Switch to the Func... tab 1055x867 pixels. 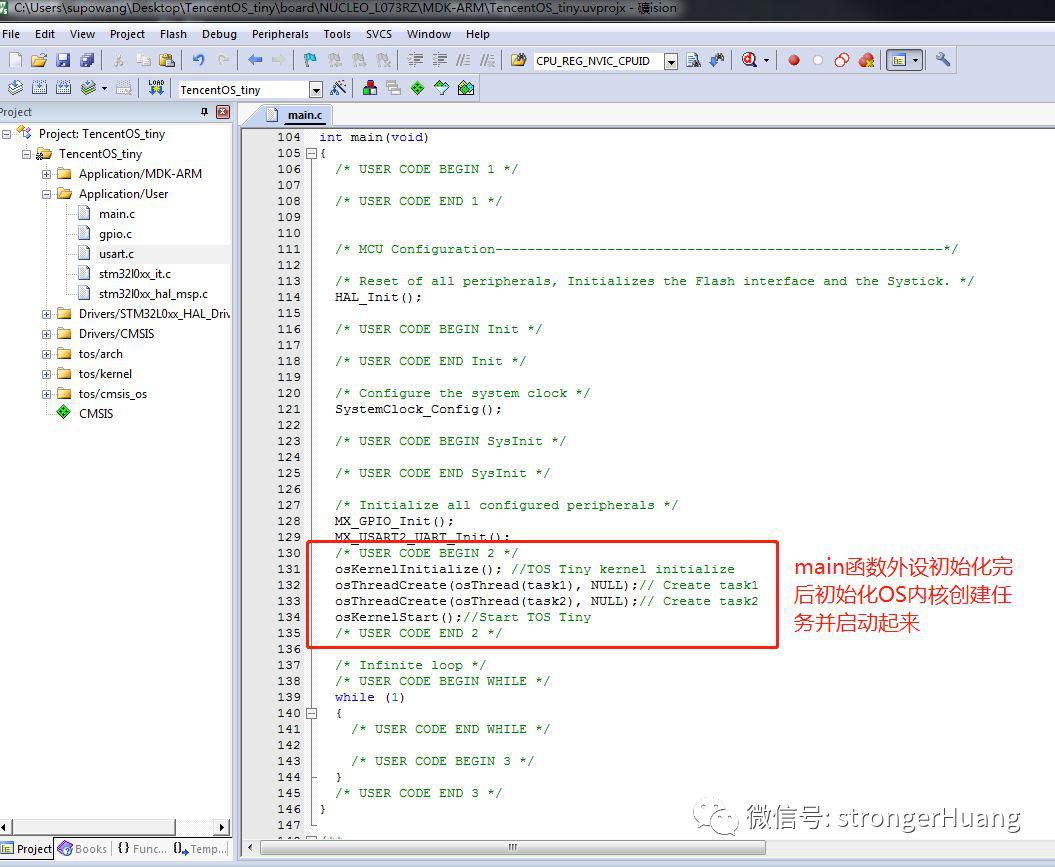[x=142, y=849]
